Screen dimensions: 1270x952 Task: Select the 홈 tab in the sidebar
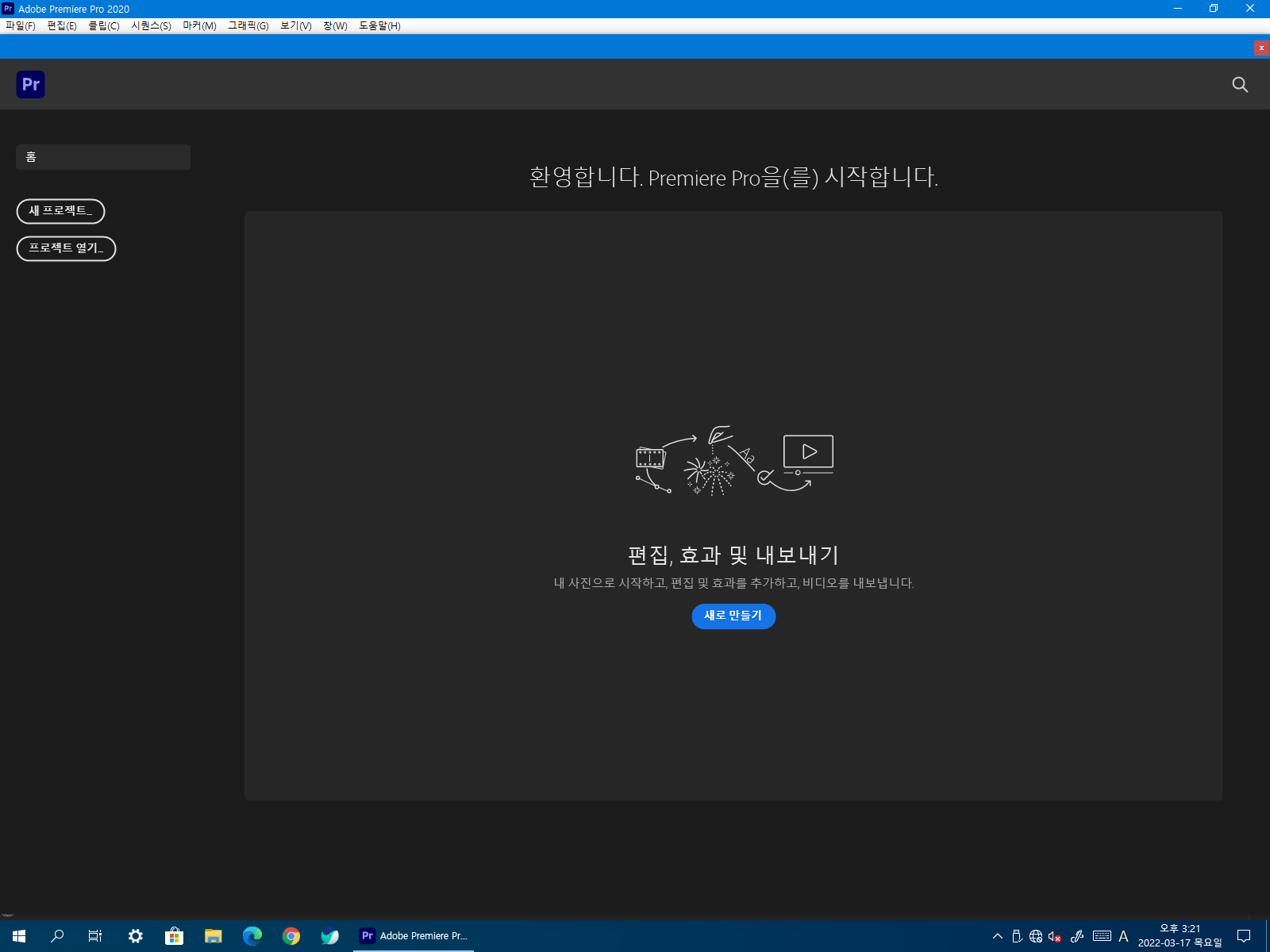coord(103,157)
